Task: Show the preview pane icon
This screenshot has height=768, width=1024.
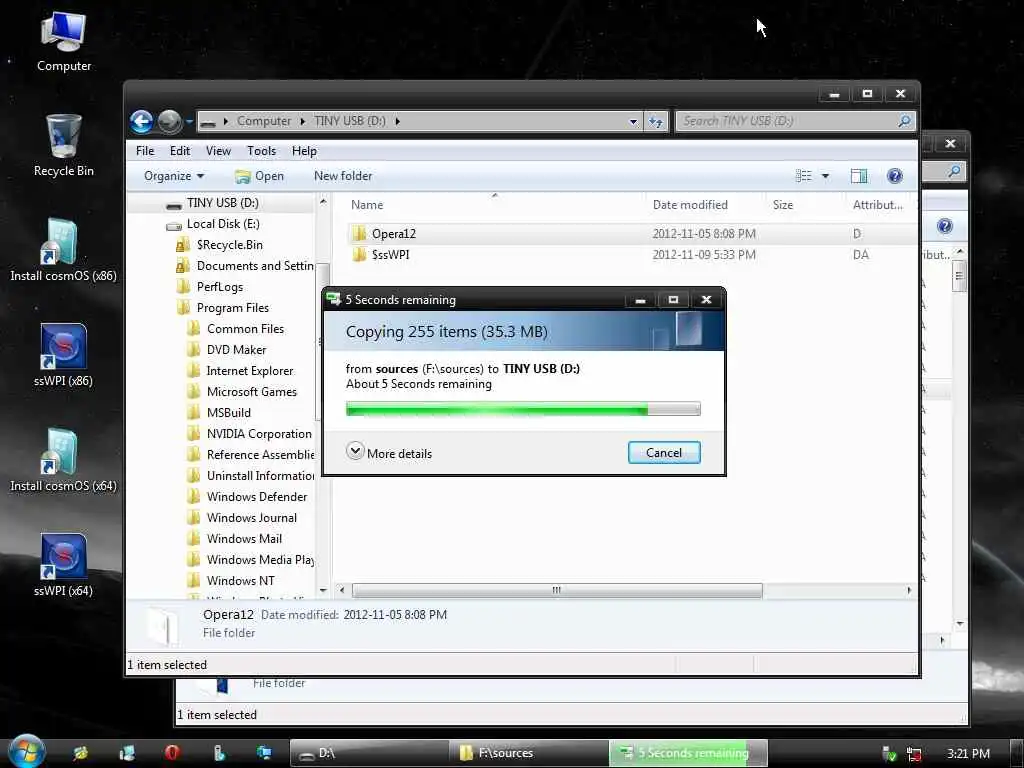Action: click(x=859, y=176)
